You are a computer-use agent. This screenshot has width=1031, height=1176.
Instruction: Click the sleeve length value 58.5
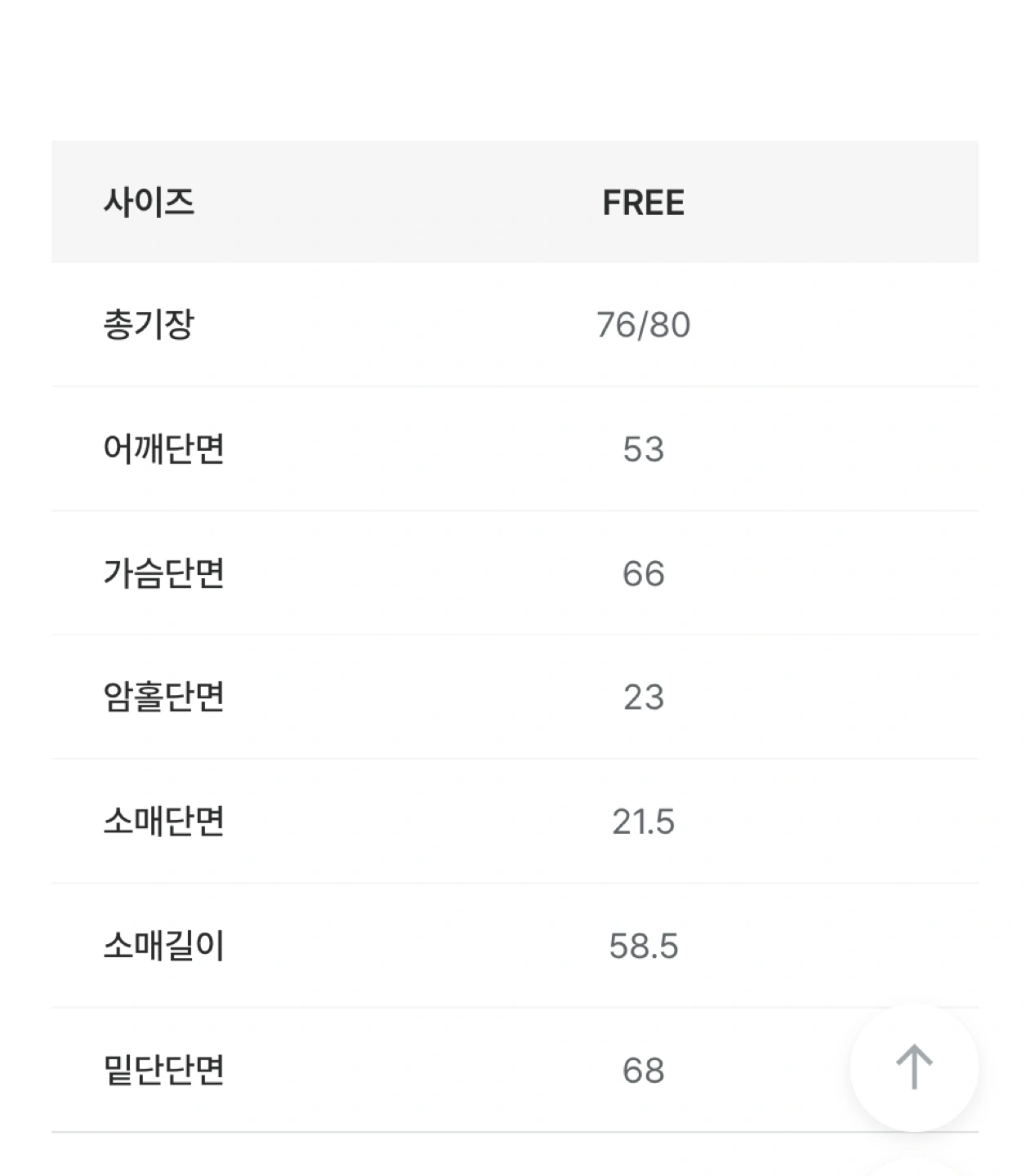pos(643,946)
